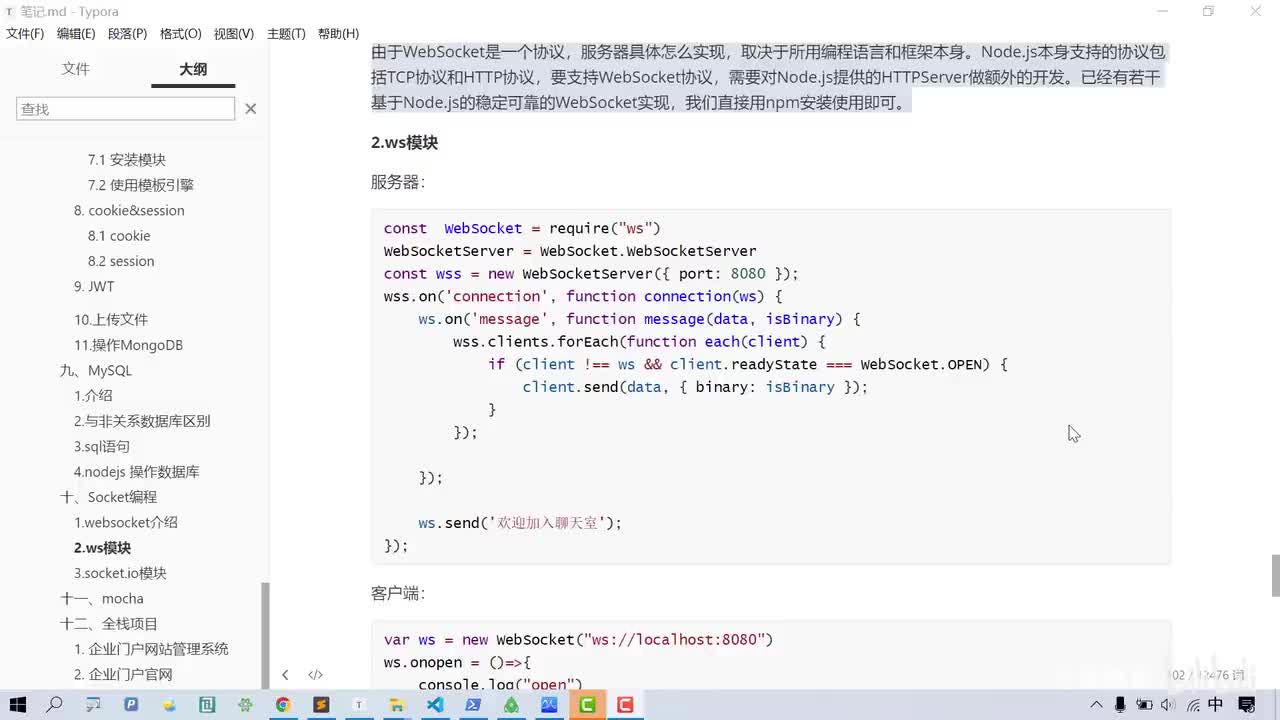Screen dimensions: 1280x720
Task: Open outline section 九、MySQL
Action: click(x=96, y=371)
